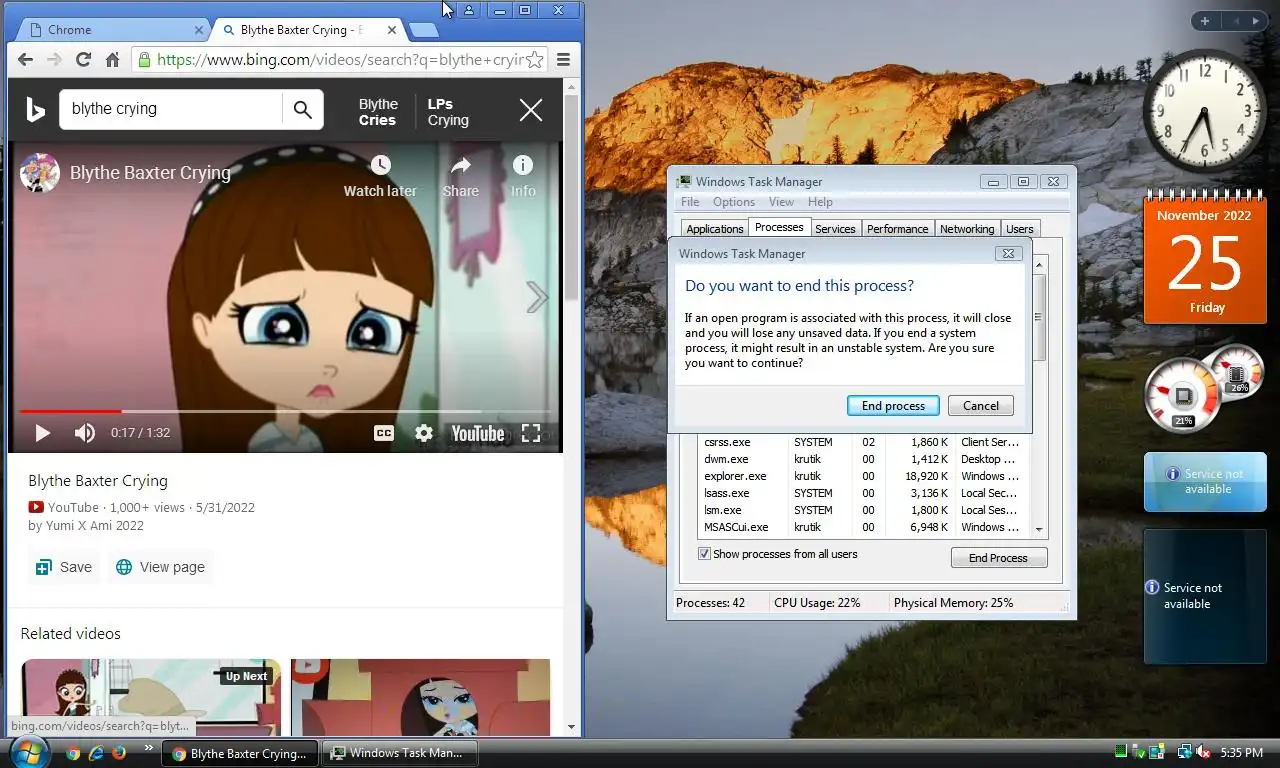The image size is (1280, 768).
Task: Select the explorer.exe process row
Action: (864, 477)
